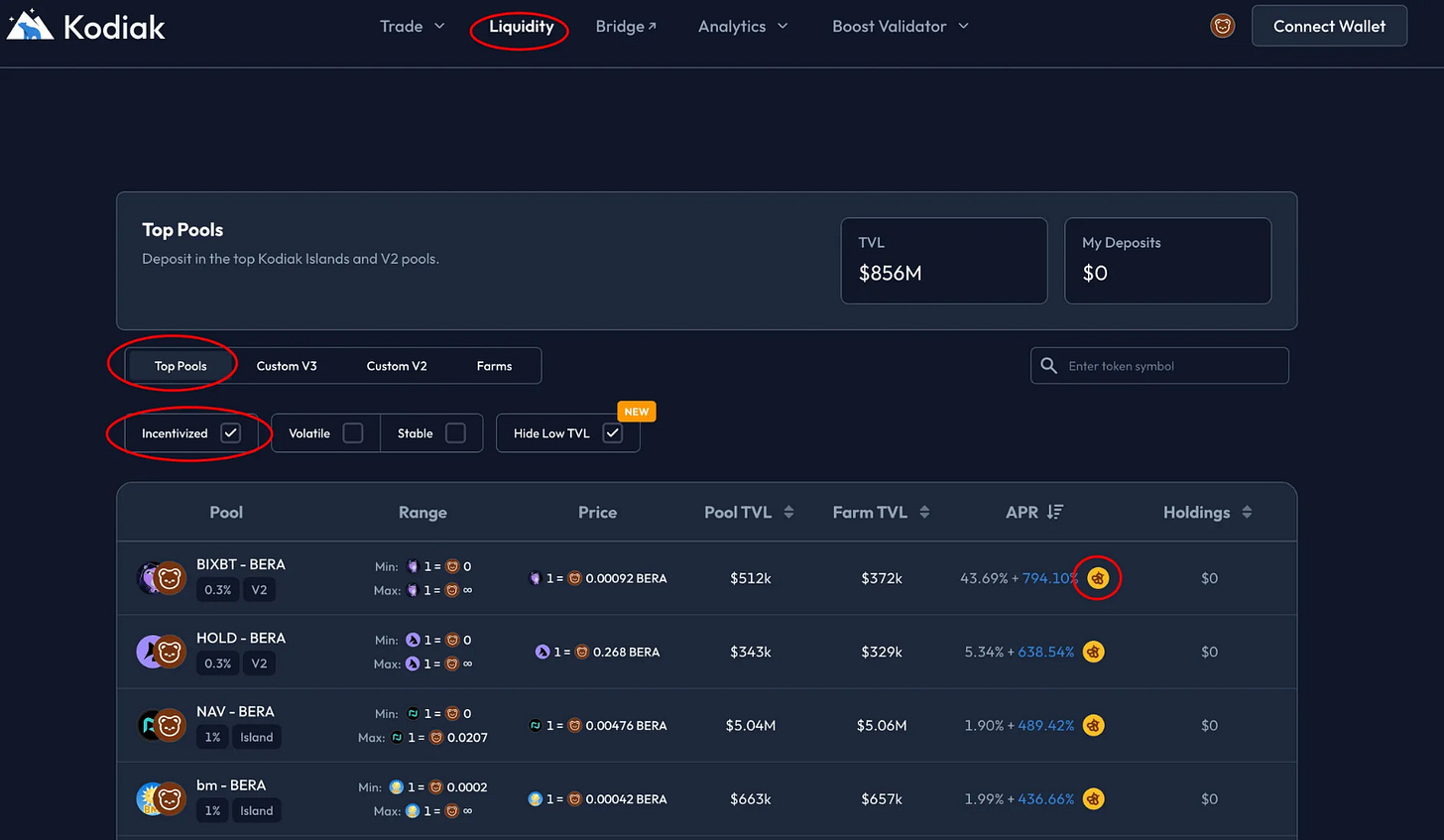Switch to the Custom V3 tab

[287, 366]
